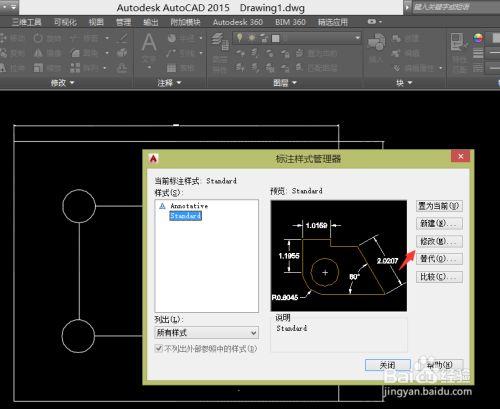Click the 关闭 button
The width and height of the screenshot is (500, 409).
pyautogui.click(x=388, y=365)
